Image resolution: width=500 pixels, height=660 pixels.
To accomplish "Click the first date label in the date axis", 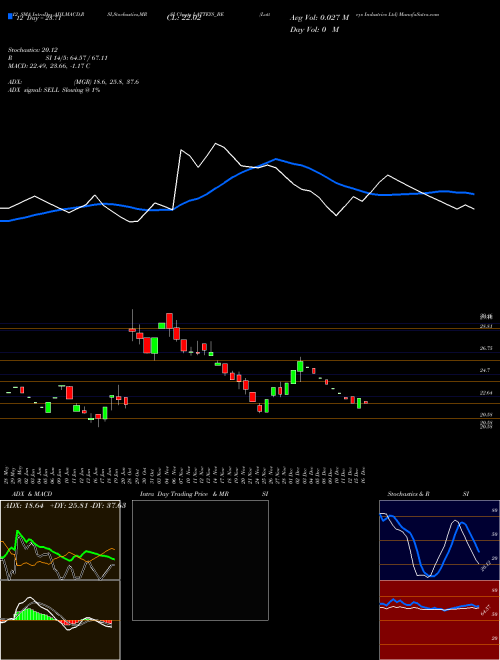I will [x=7, y=475].
